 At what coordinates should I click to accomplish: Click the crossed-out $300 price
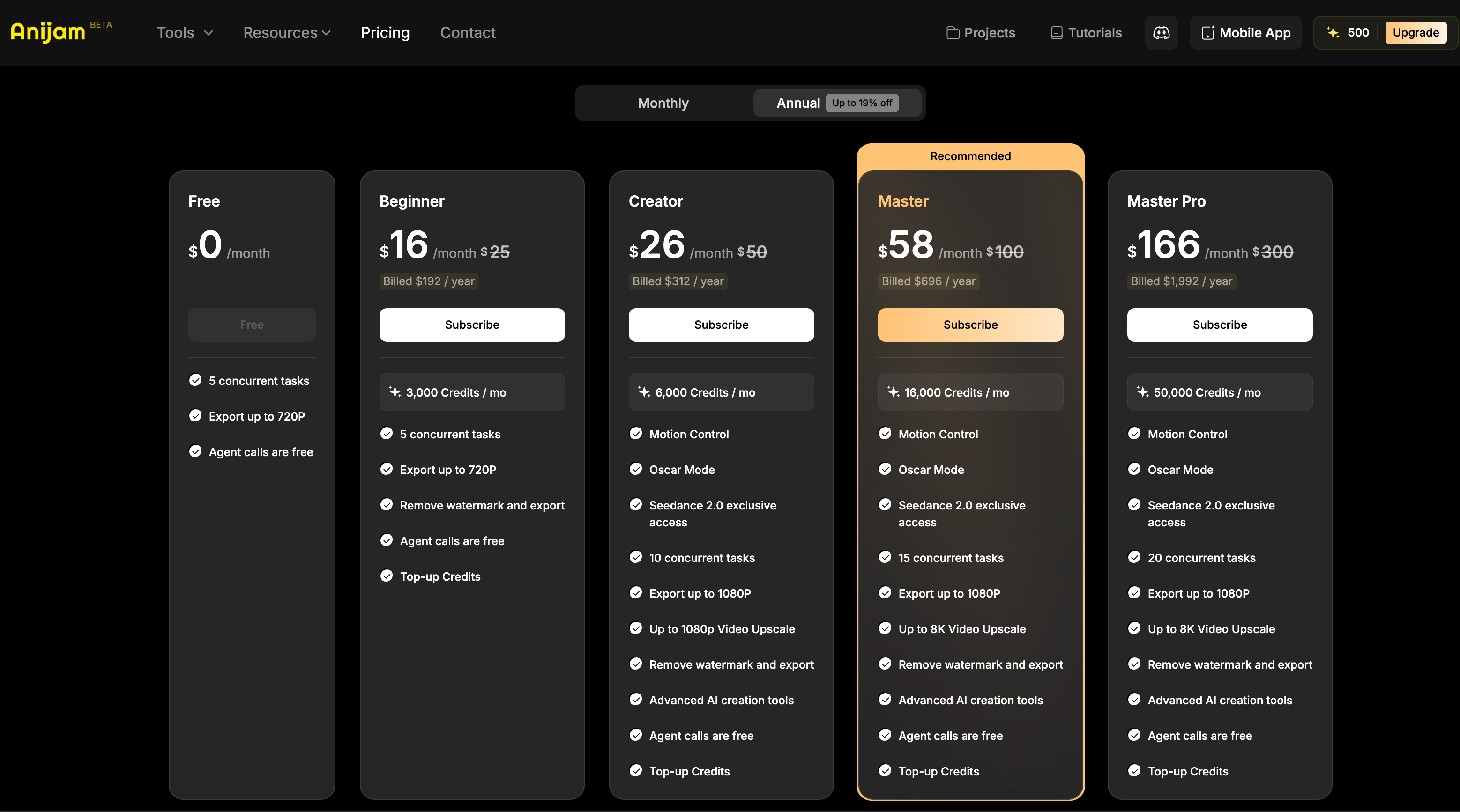[x=1273, y=251]
